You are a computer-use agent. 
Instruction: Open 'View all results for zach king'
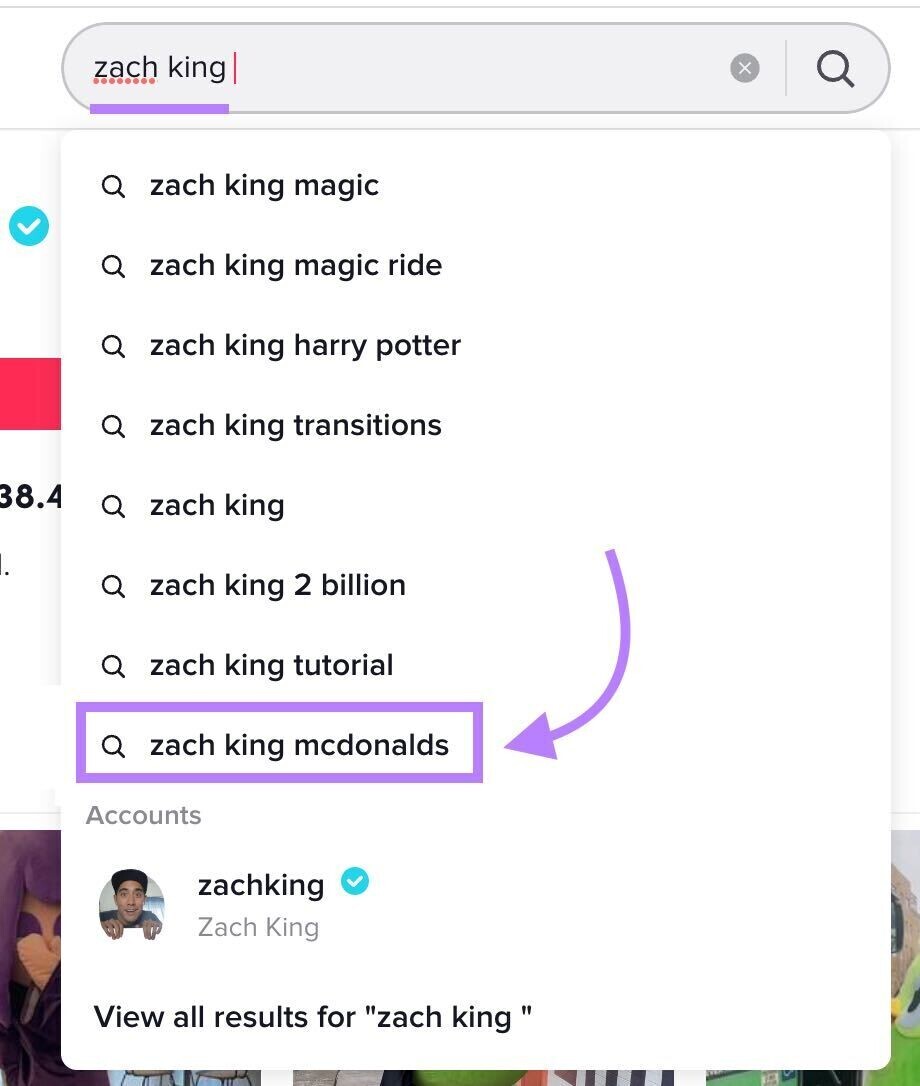(x=313, y=1017)
